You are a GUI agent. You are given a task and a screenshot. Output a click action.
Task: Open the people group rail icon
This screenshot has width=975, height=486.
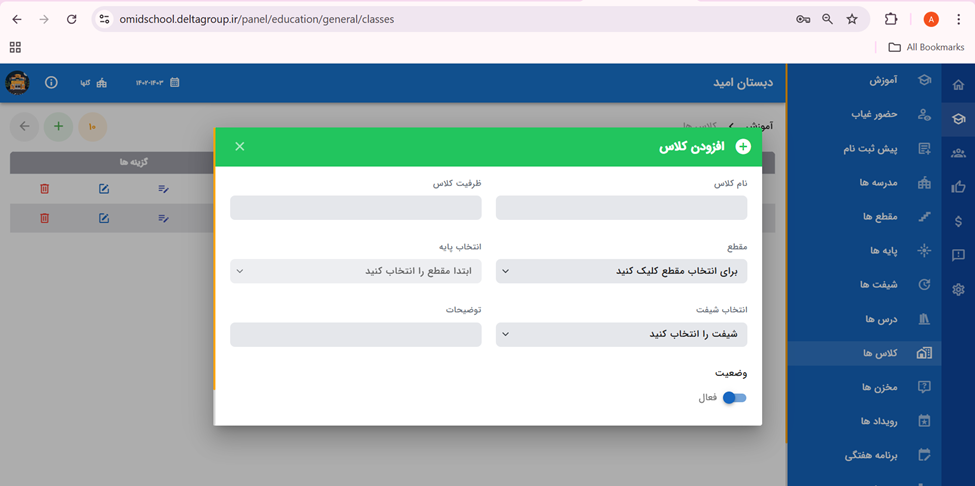[x=958, y=153]
